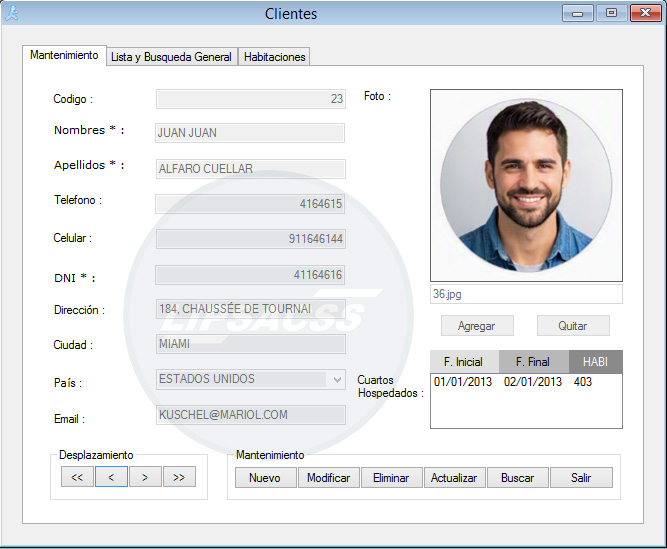The height and width of the screenshot is (549, 667).
Task: Maximize the Clientes window
Action: point(611,13)
